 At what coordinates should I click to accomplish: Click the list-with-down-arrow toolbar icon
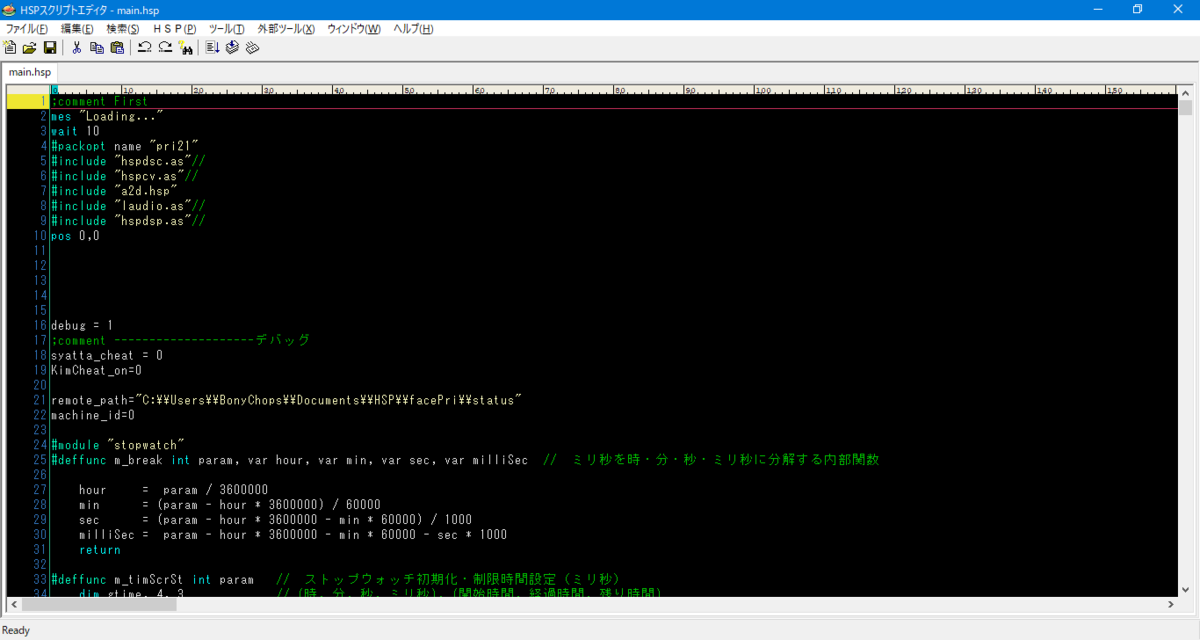click(x=212, y=47)
